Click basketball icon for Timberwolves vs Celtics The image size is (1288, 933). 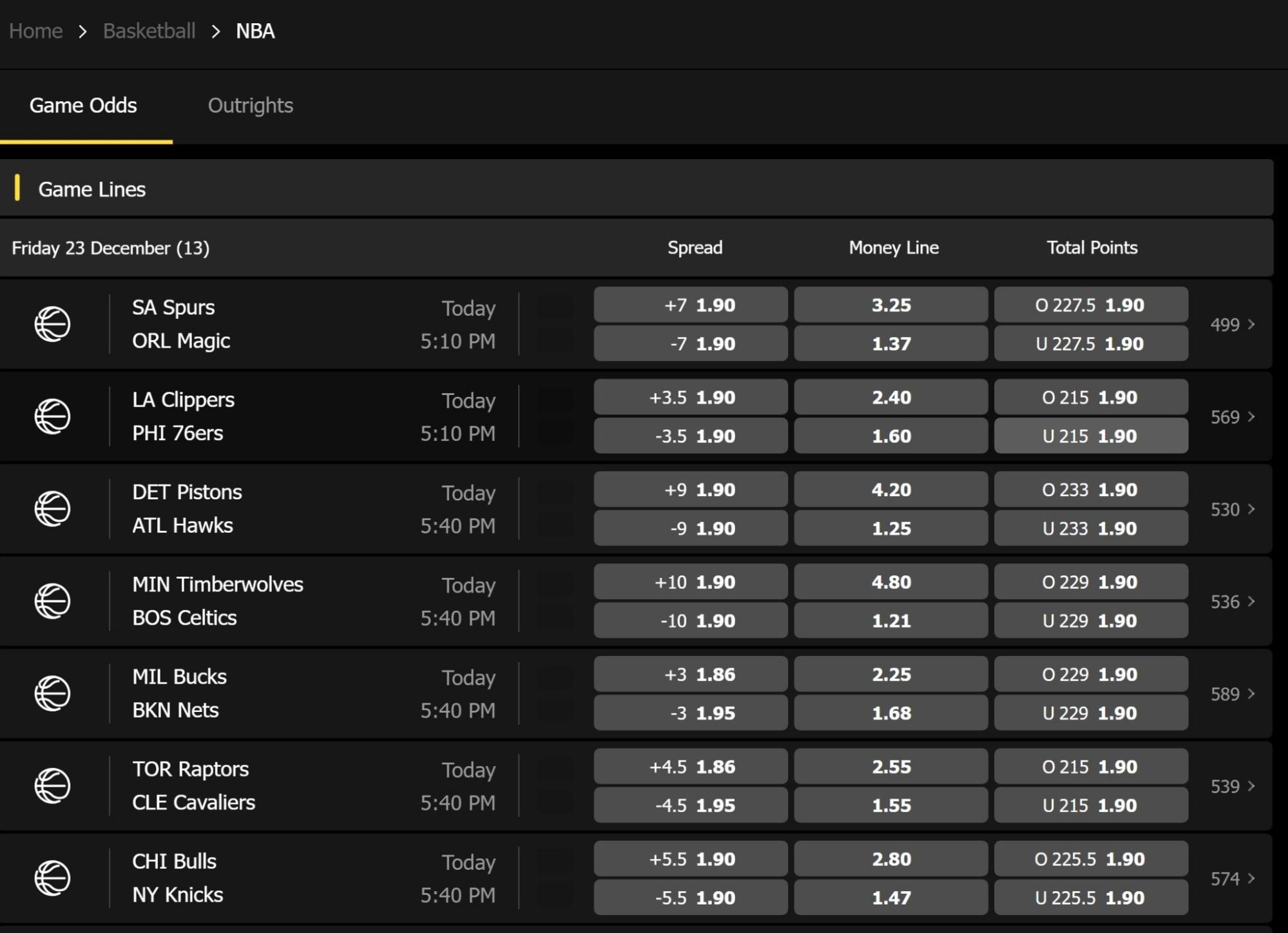click(x=52, y=601)
